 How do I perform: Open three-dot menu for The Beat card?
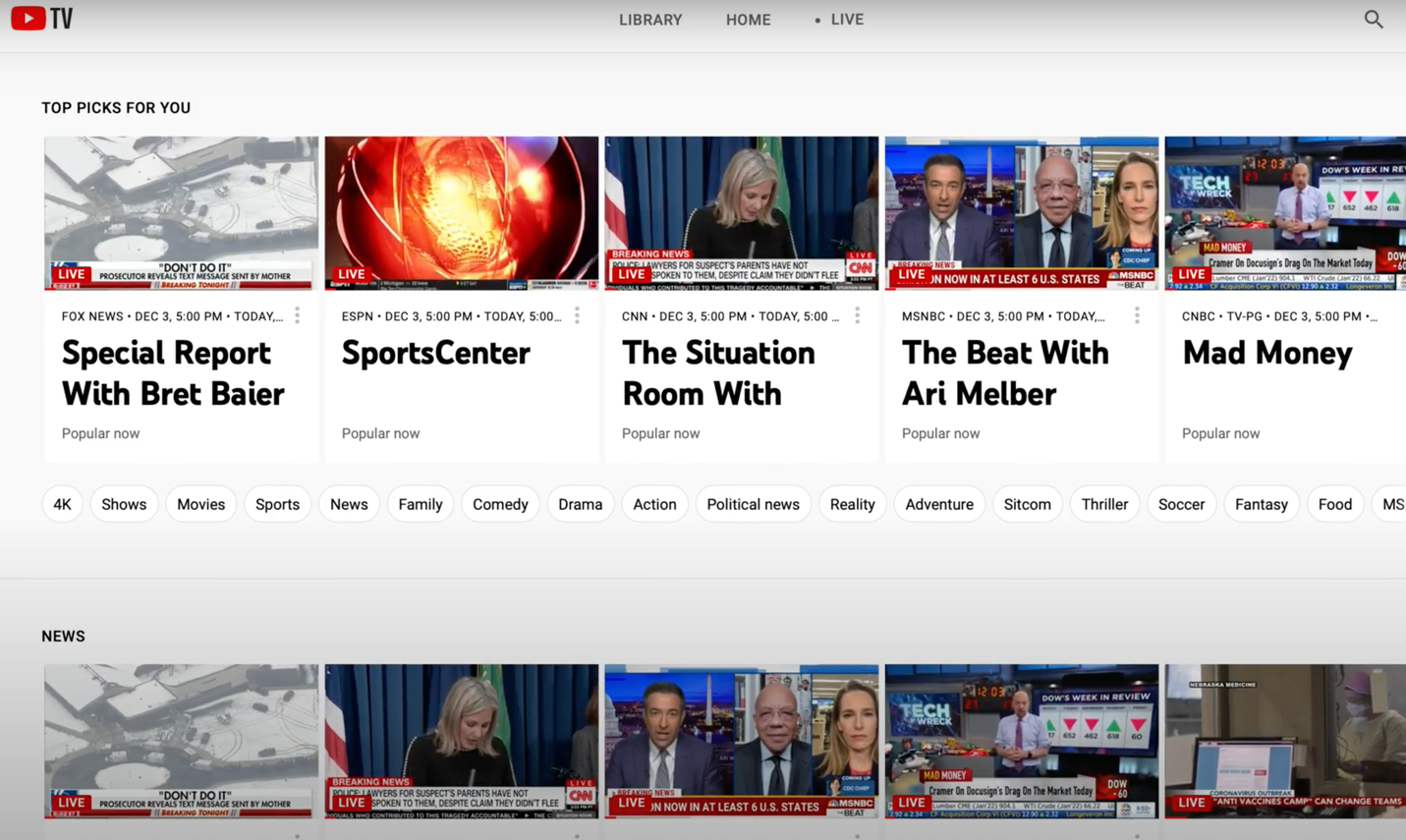(x=1137, y=315)
